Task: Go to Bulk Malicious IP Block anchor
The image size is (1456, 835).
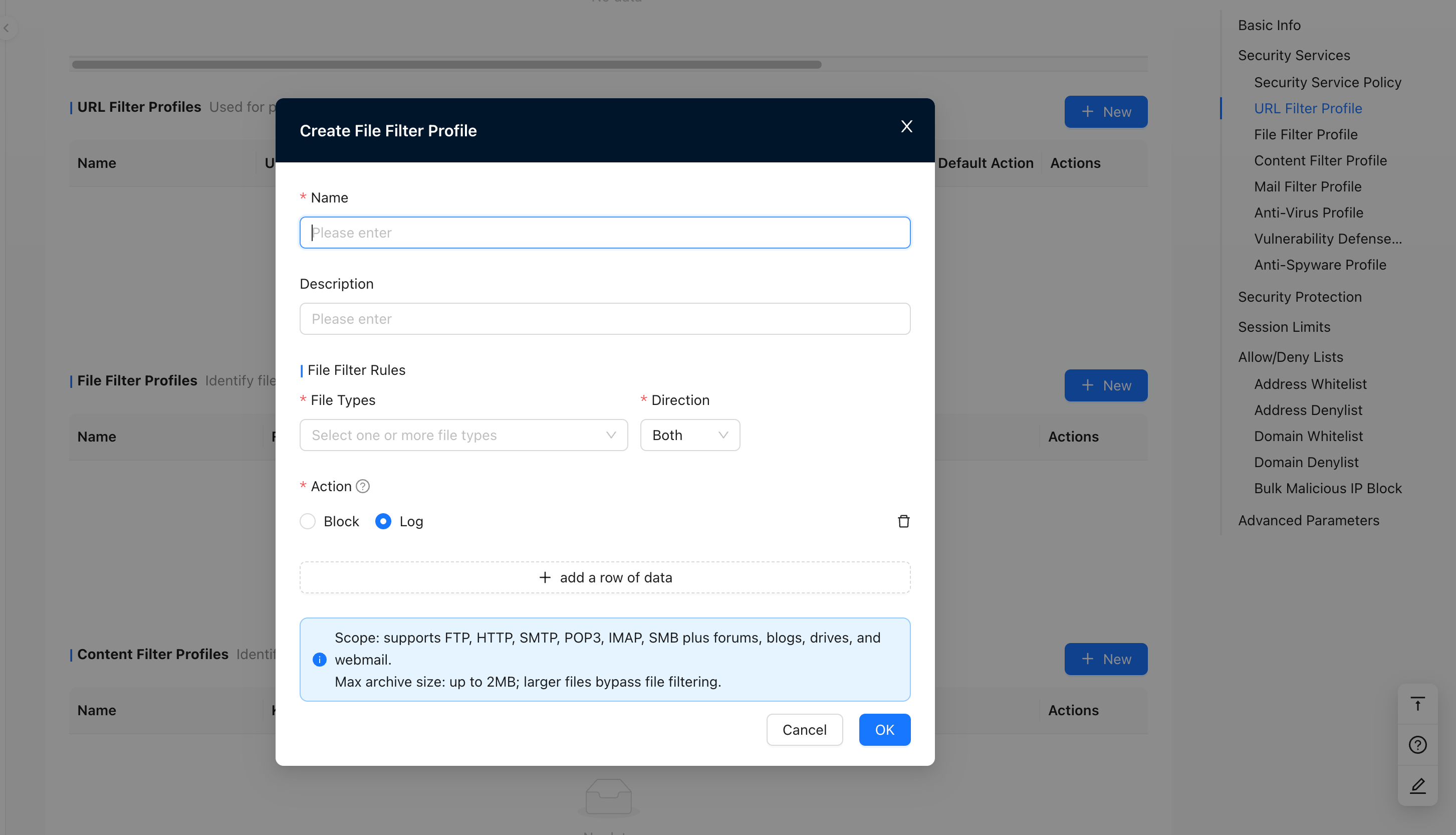Action: [x=1328, y=489]
